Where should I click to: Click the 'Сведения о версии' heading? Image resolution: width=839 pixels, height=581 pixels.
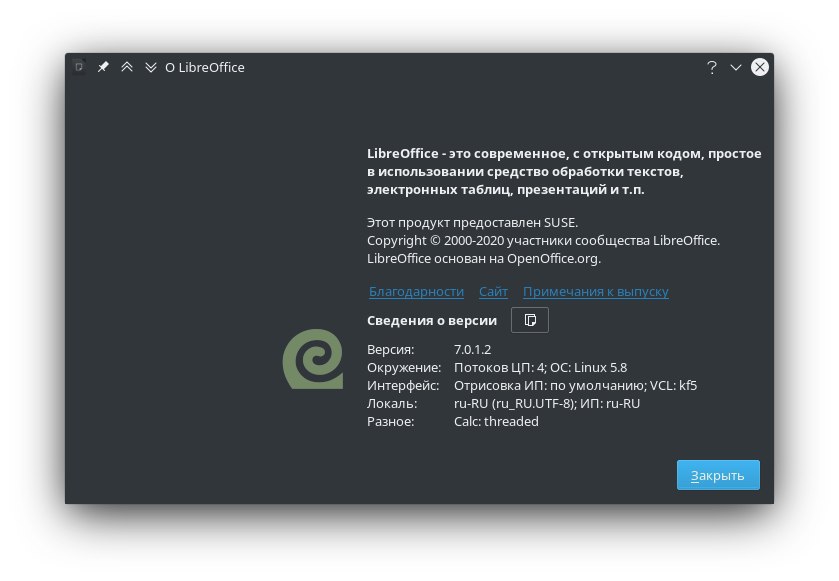(432, 320)
